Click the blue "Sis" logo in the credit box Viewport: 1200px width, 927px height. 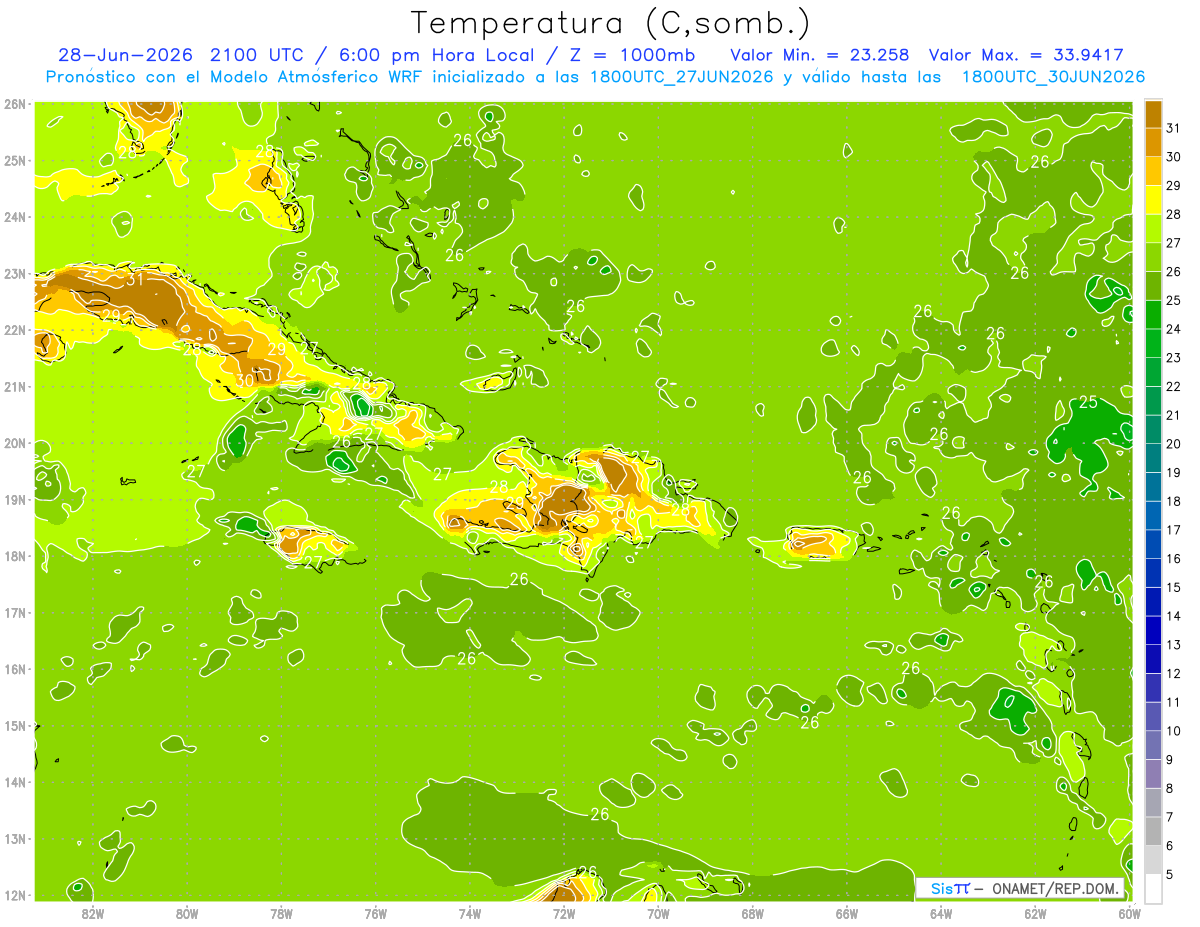941,888
